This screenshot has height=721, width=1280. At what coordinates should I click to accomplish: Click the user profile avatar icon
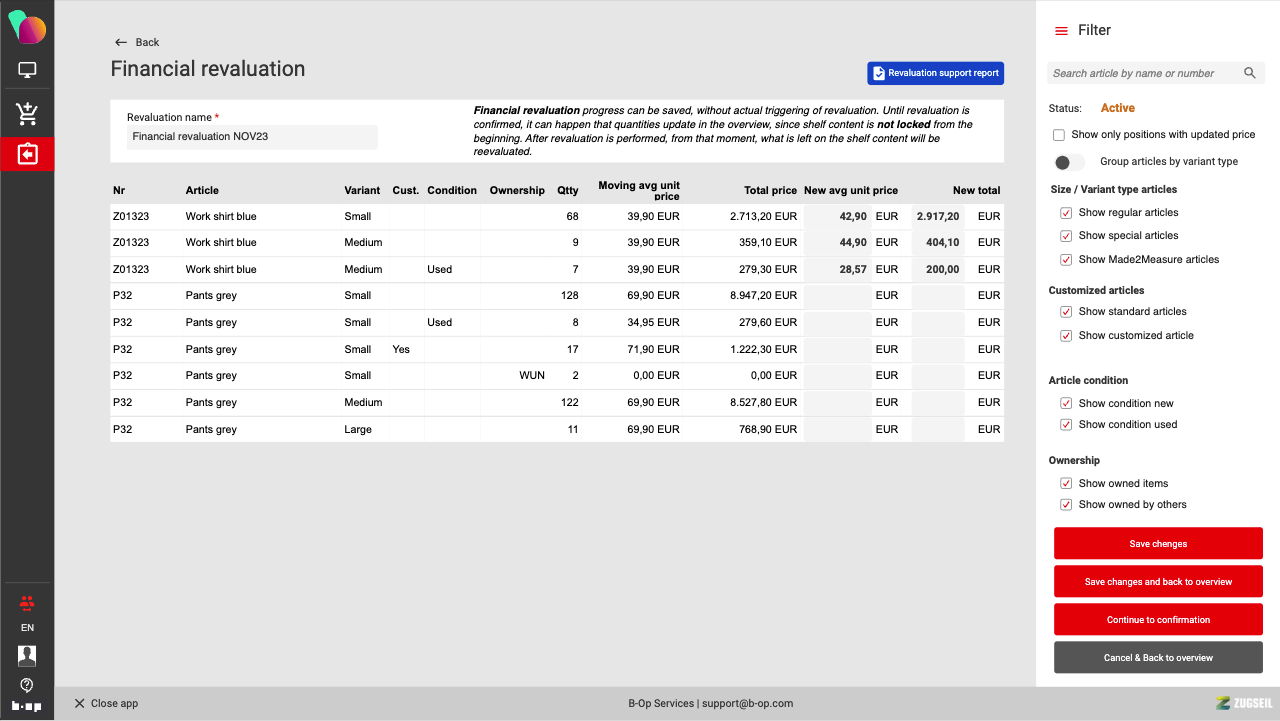[x=27, y=656]
